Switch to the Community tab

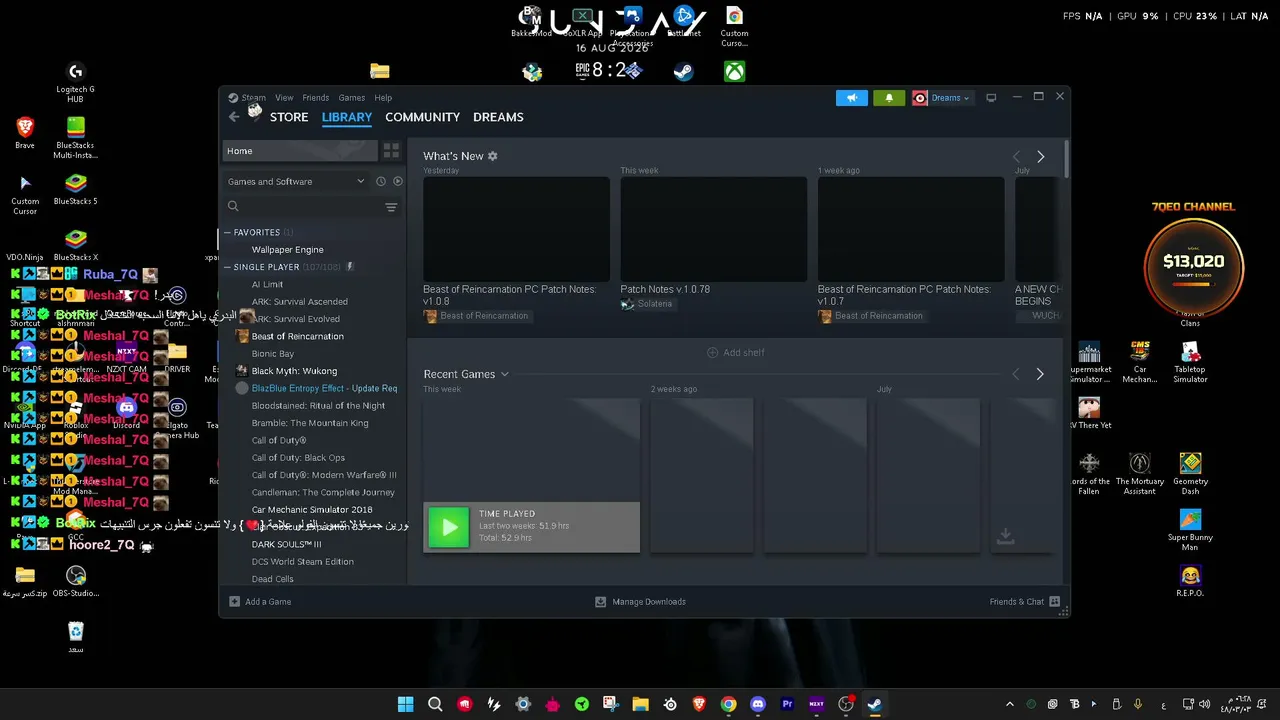(422, 117)
